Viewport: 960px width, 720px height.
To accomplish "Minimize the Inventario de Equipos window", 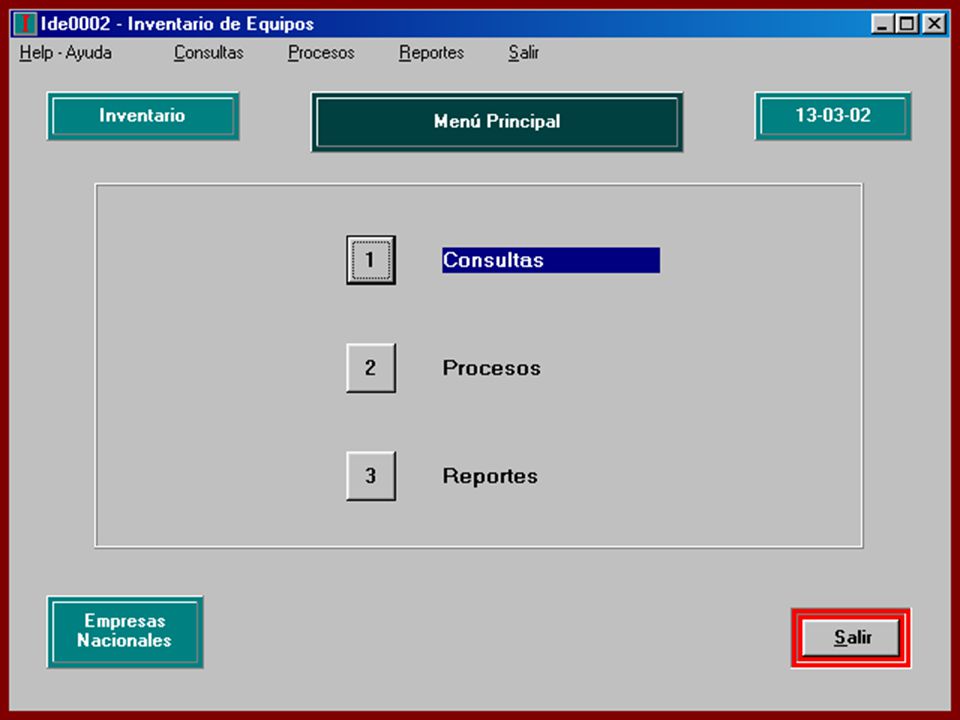I will [x=882, y=24].
